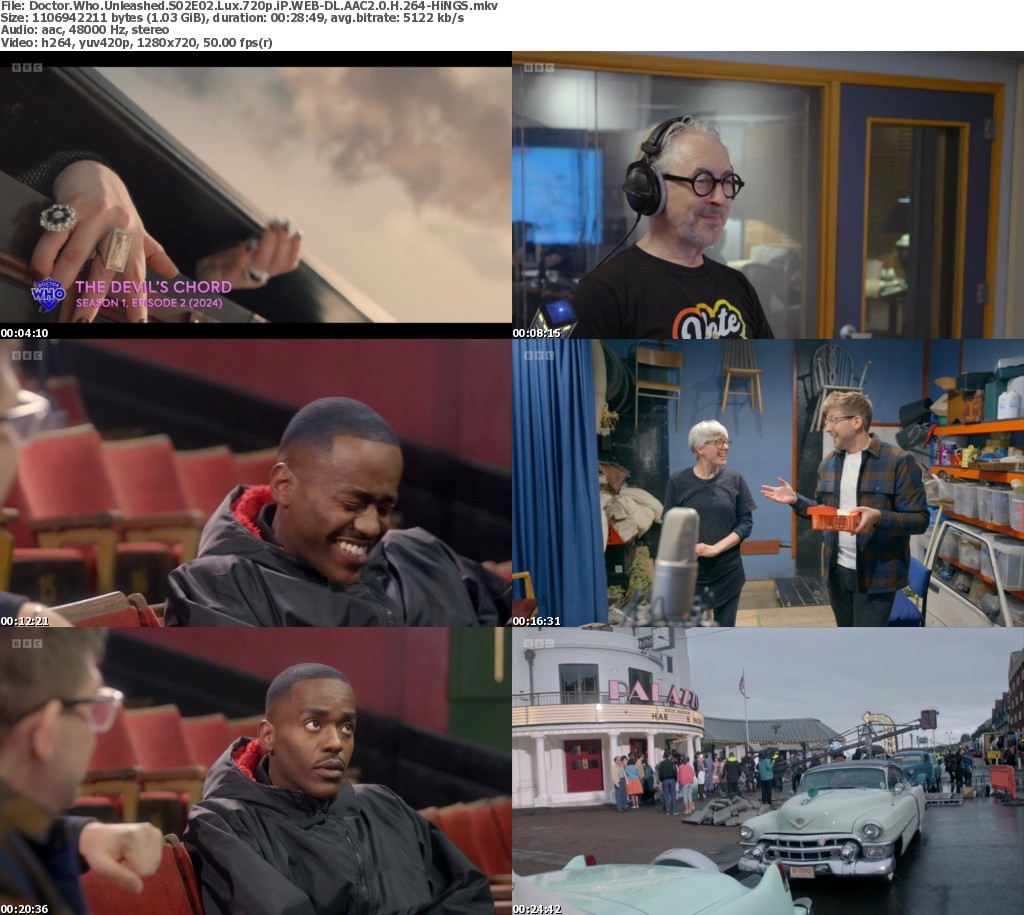Click BBC watermark in the blue curtain studio frame
1024x915 pixels.
(539, 355)
